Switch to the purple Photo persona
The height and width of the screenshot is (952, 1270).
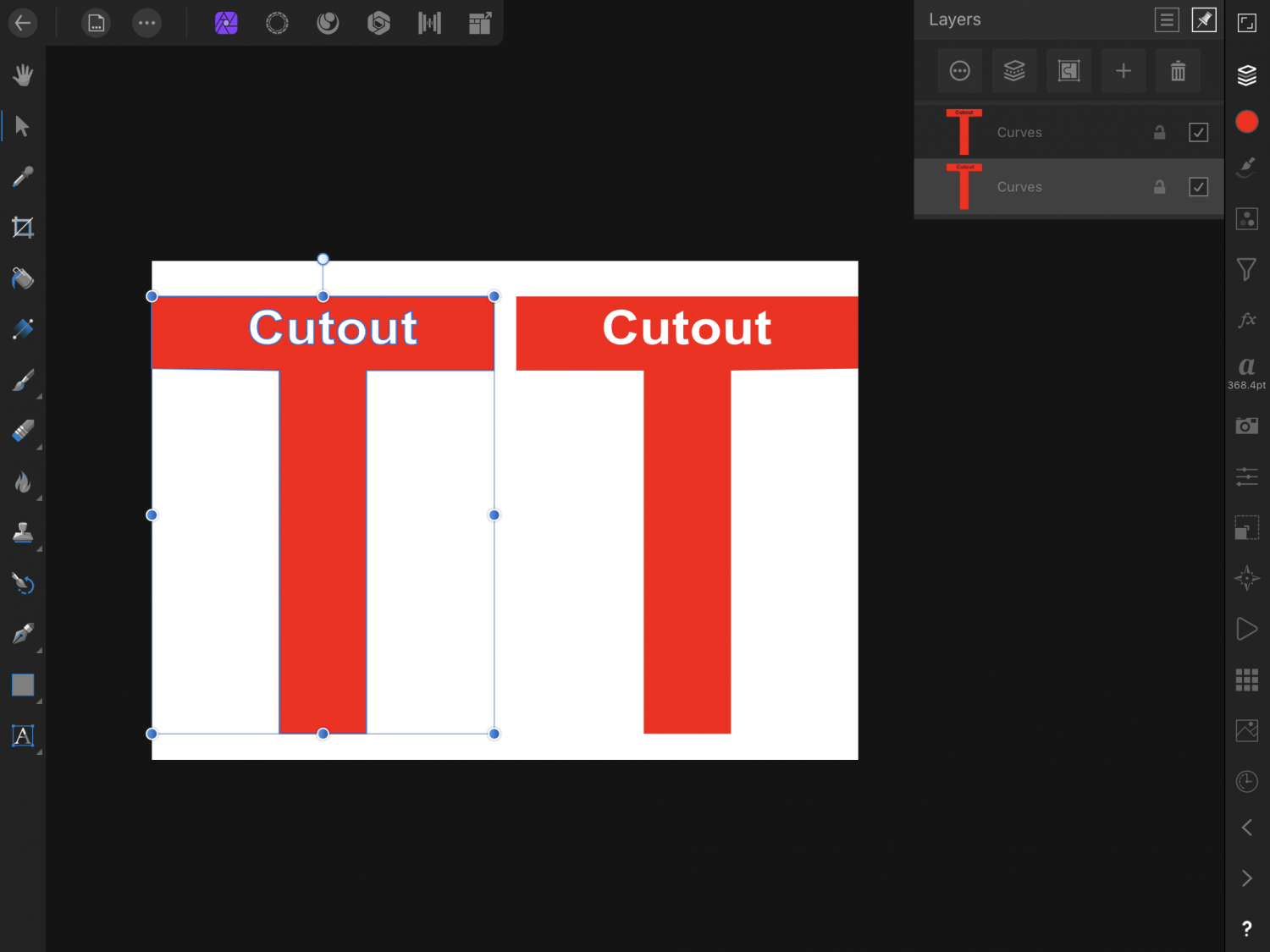click(x=226, y=23)
